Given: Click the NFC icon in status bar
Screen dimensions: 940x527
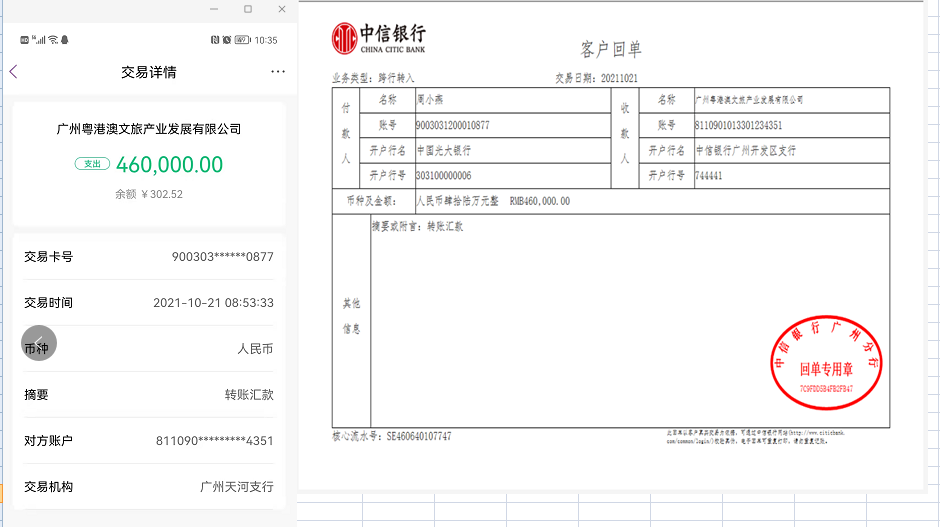Looking at the screenshot, I should (215, 40).
